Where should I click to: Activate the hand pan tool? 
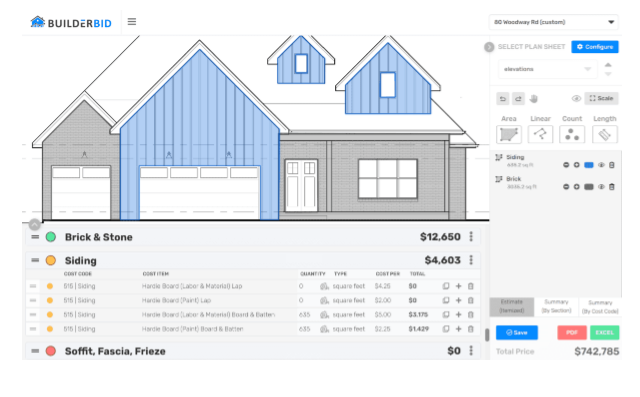click(533, 99)
